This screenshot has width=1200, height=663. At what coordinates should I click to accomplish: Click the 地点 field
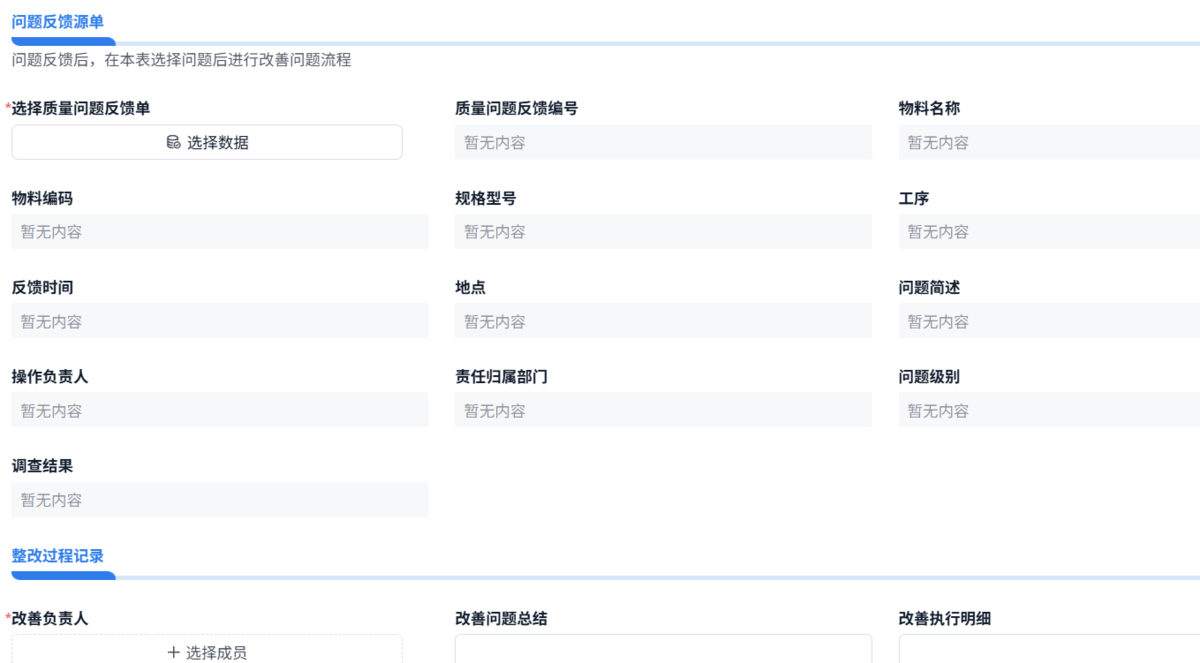[663, 320]
